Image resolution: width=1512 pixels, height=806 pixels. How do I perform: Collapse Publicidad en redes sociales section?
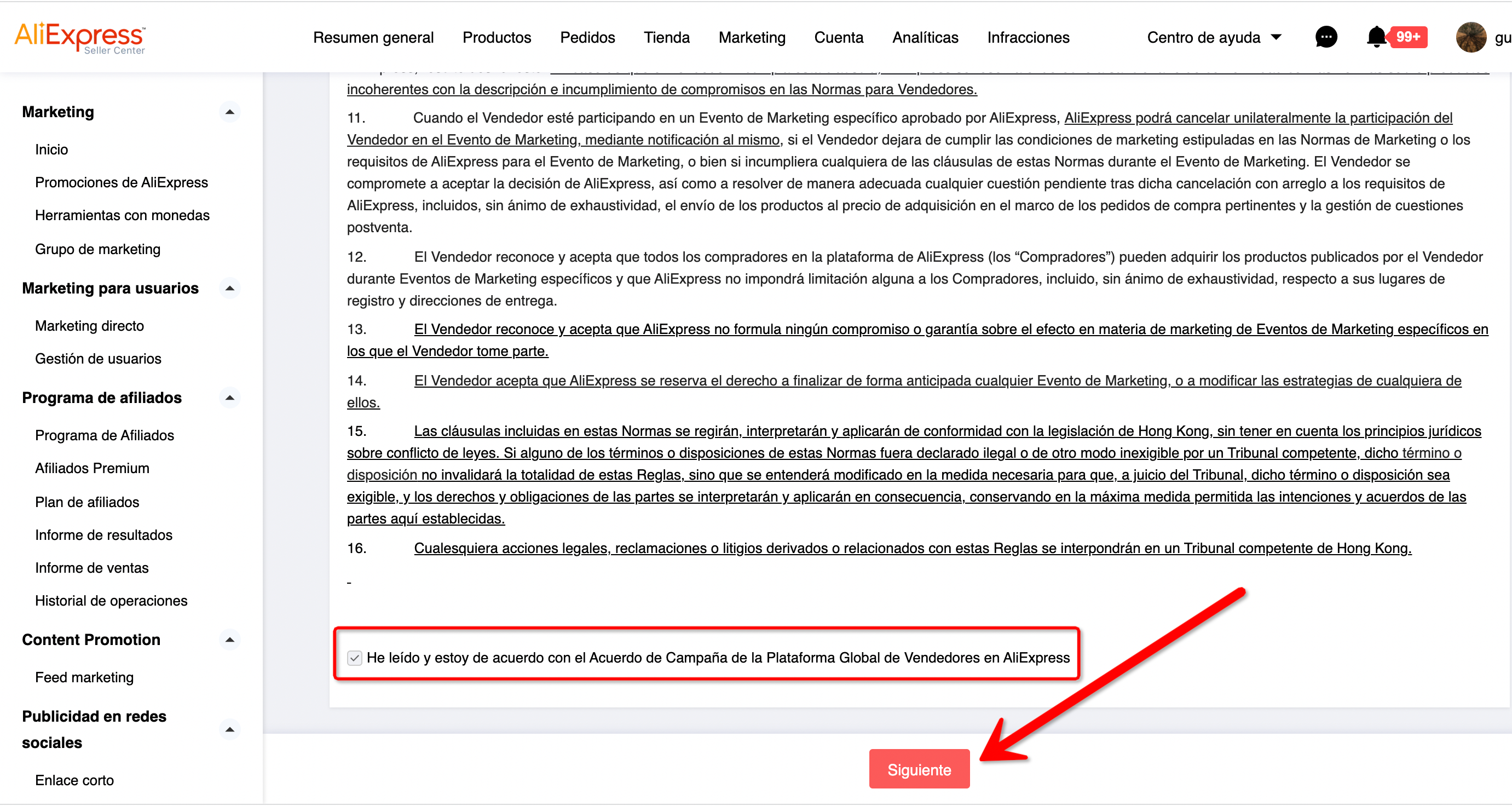point(229,729)
